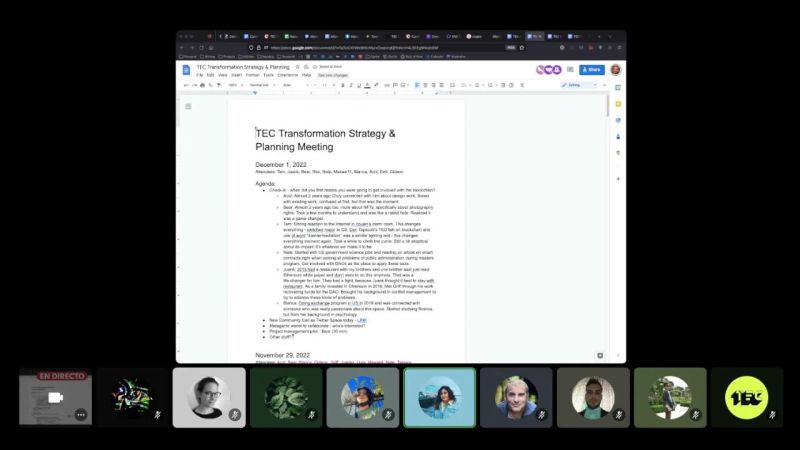This screenshot has height=450, width=800.
Task: Open the File menu
Action: pos(200,75)
